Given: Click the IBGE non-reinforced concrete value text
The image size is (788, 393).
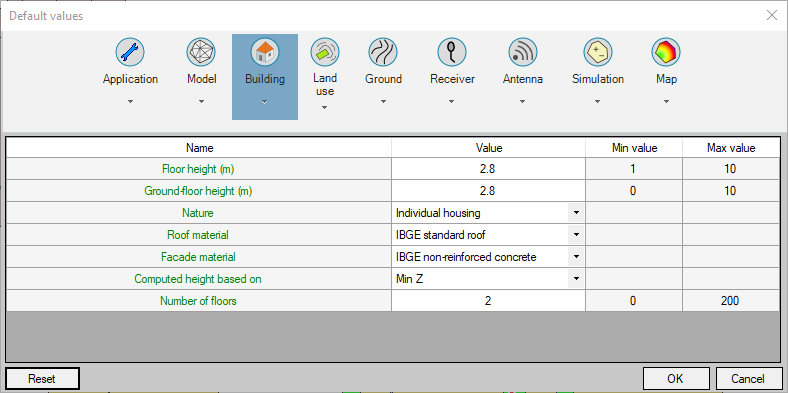Looking at the screenshot, I should (x=466, y=257).
